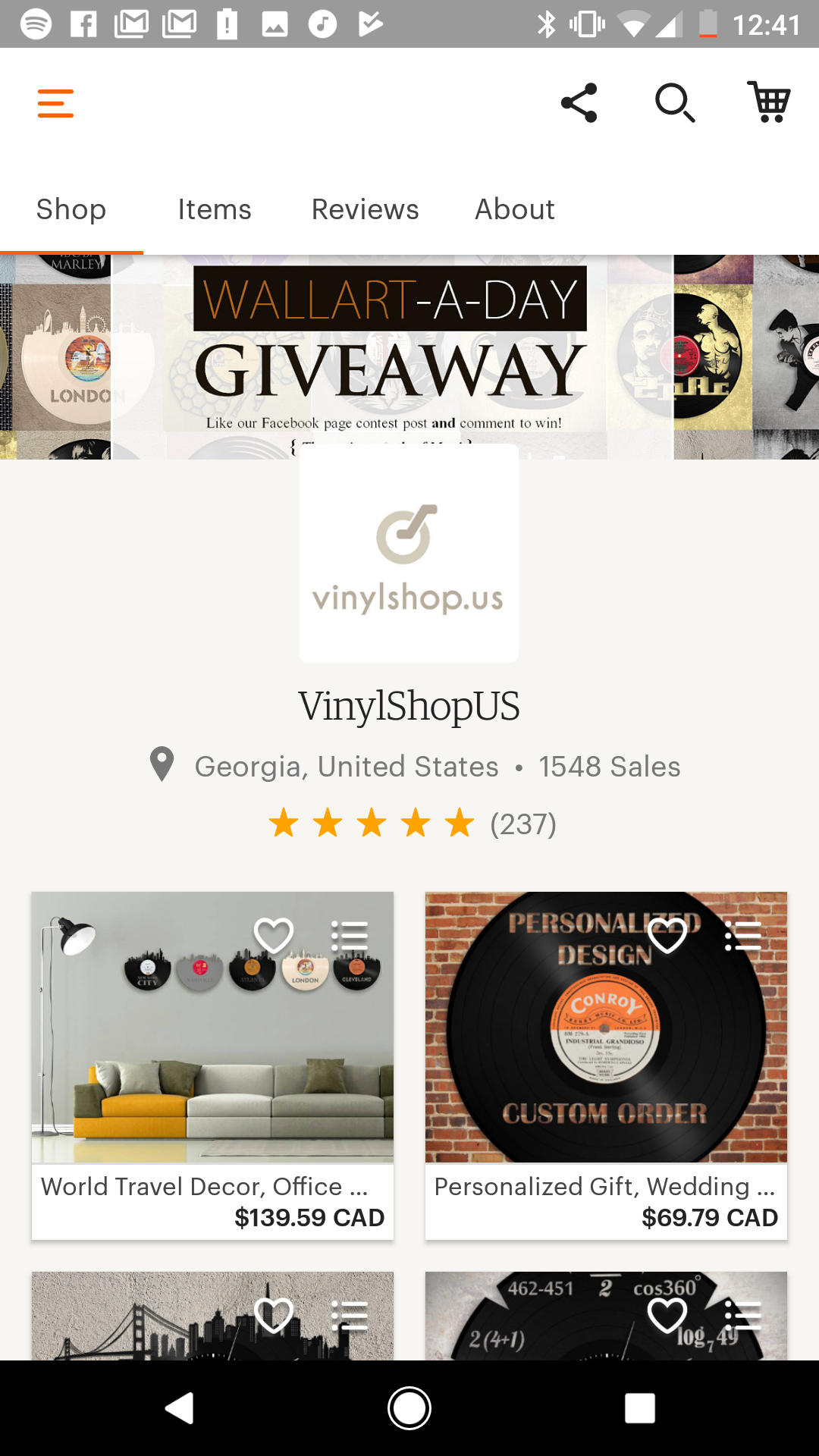Favorite the bridge skyline item
819x1456 pixels.
tap(274, 1315)
